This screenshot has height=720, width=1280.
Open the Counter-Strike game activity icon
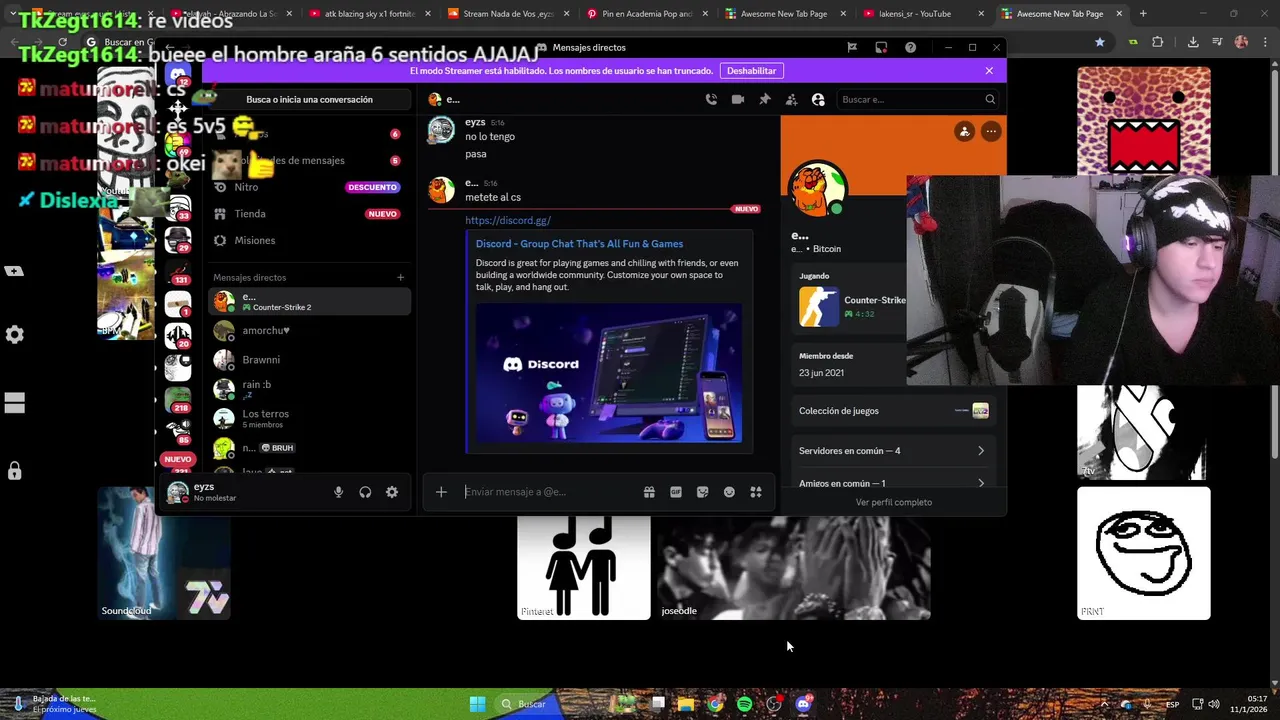(818, 307)
